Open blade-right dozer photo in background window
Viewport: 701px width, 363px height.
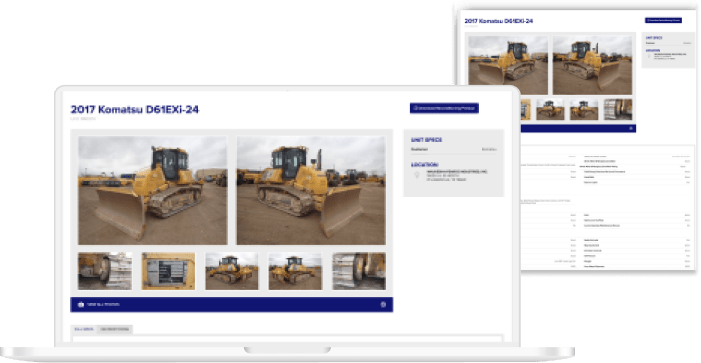tap(592, 65)
